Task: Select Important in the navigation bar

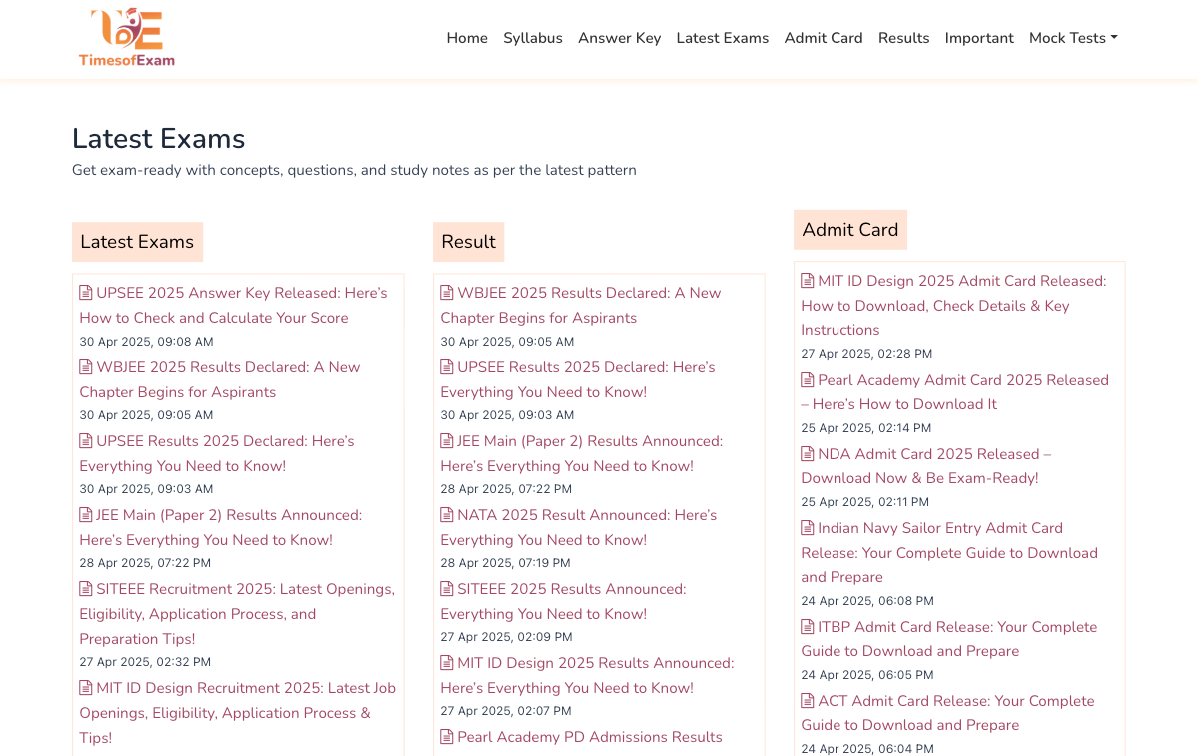Action: (x=979, y=38)
